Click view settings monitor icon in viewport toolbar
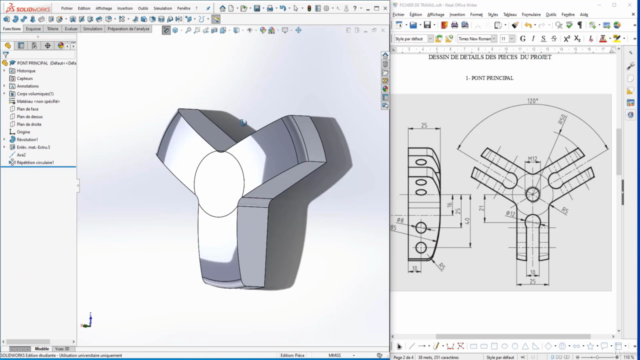The width and height of the screenshot is (640, 360). (x=285, y=31)
